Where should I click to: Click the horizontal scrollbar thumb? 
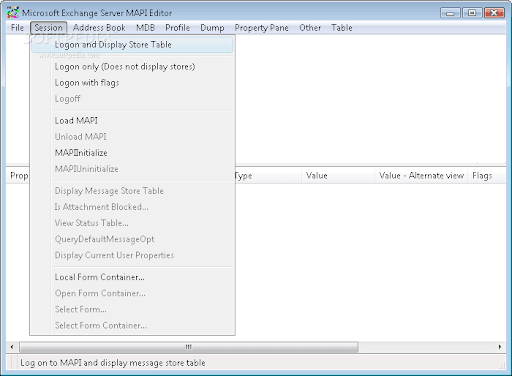point(189,347)
